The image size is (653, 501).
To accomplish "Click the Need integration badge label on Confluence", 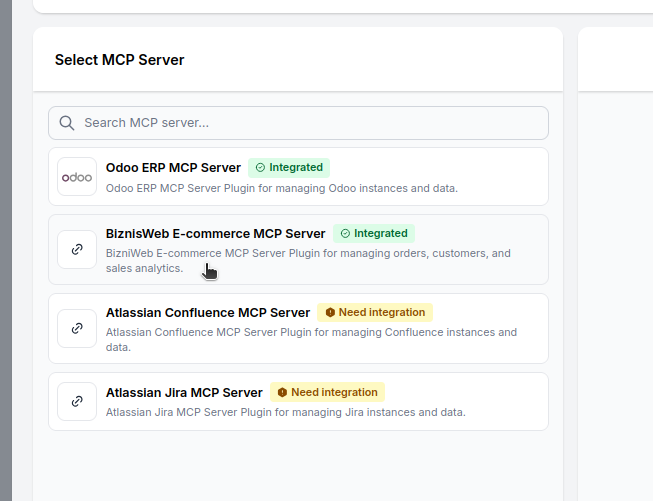I will coord(381,313).
